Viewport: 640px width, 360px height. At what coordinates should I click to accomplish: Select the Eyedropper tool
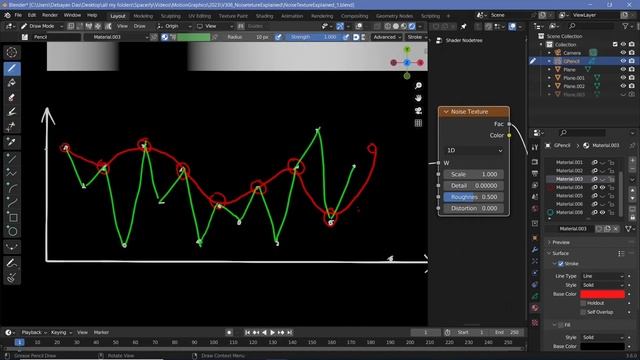[x=11, y=142]
